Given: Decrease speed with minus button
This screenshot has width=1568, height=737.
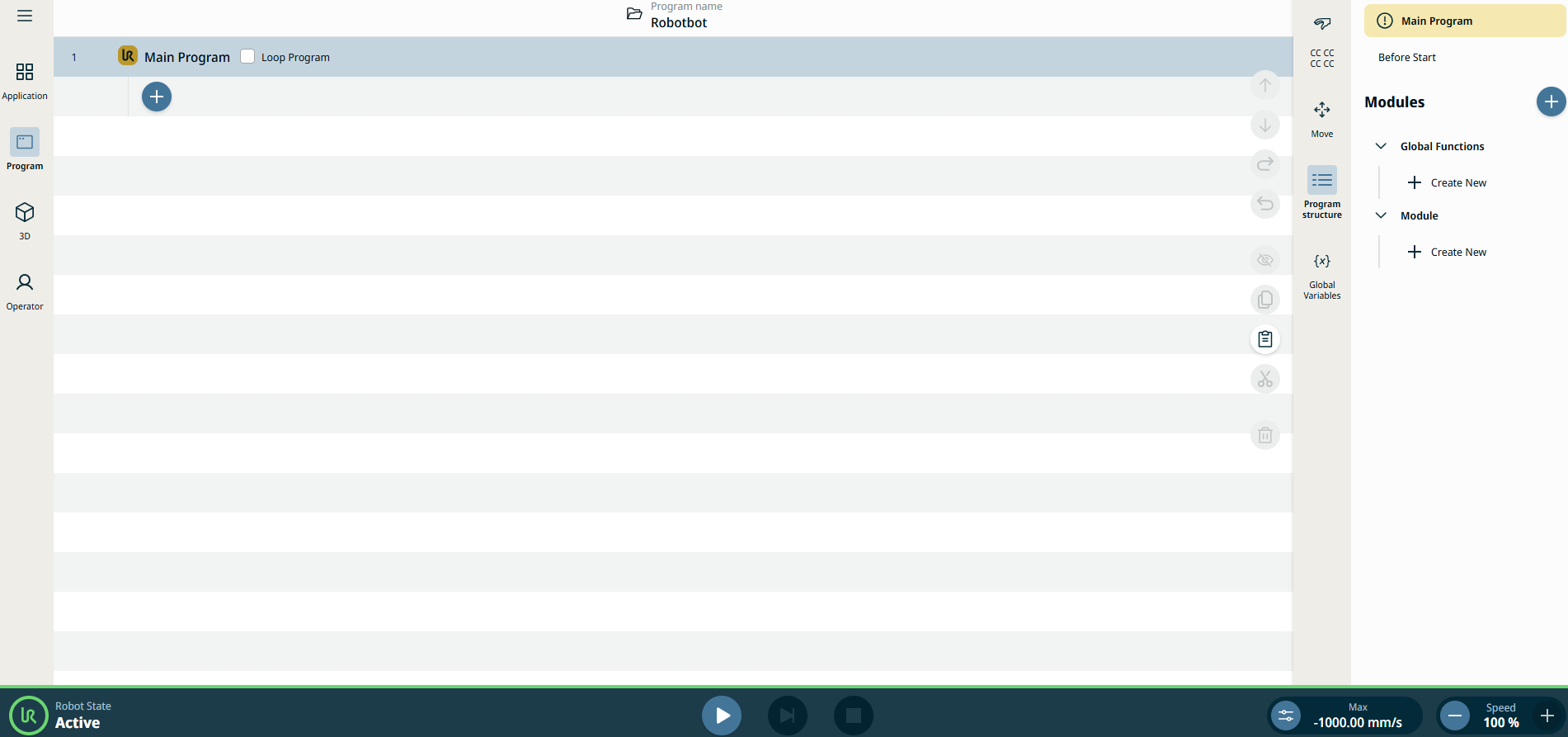Looking at the screenshot, I should [x=1455, y=716].
